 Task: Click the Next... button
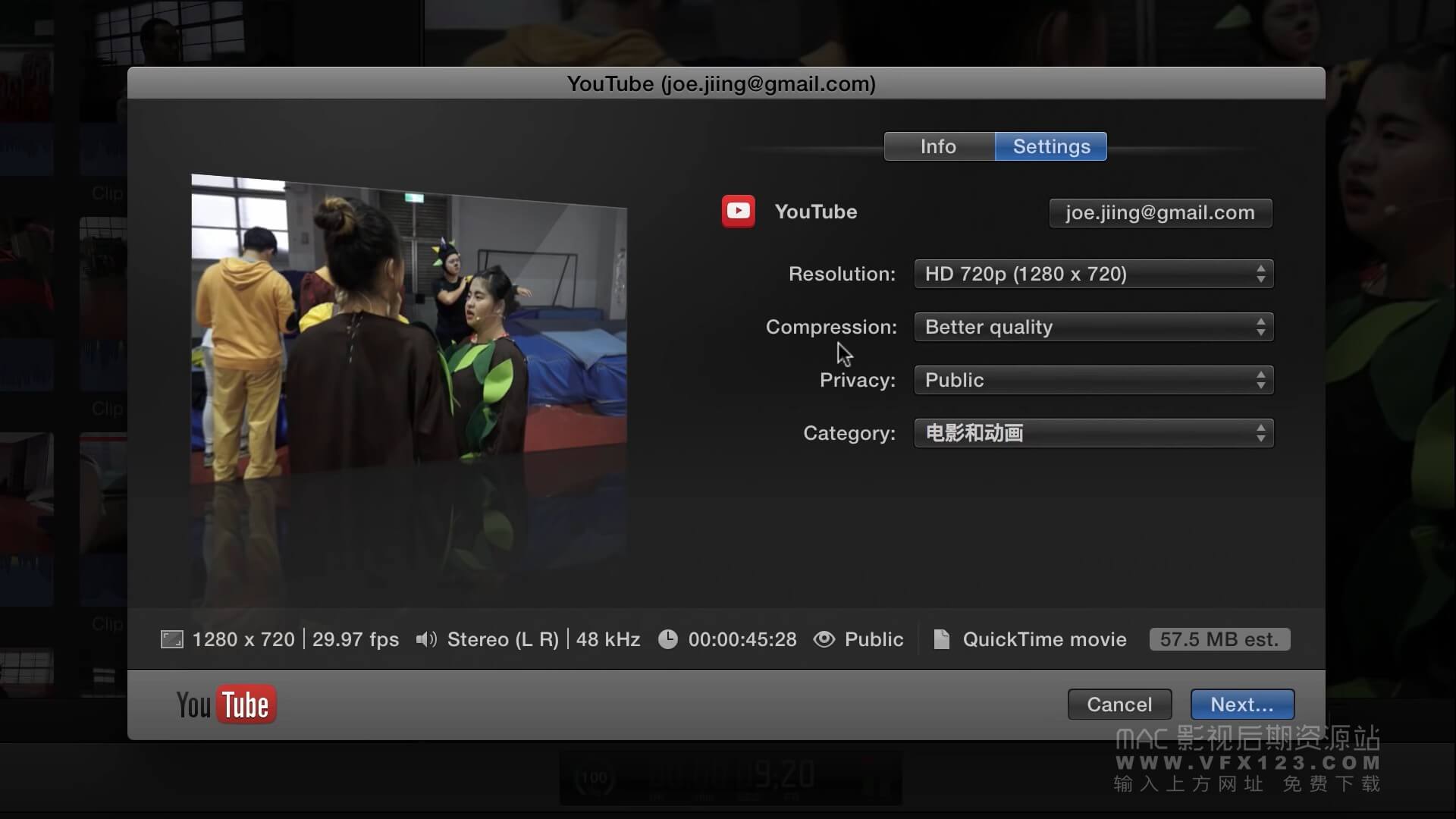click(x=1242, y=704)
